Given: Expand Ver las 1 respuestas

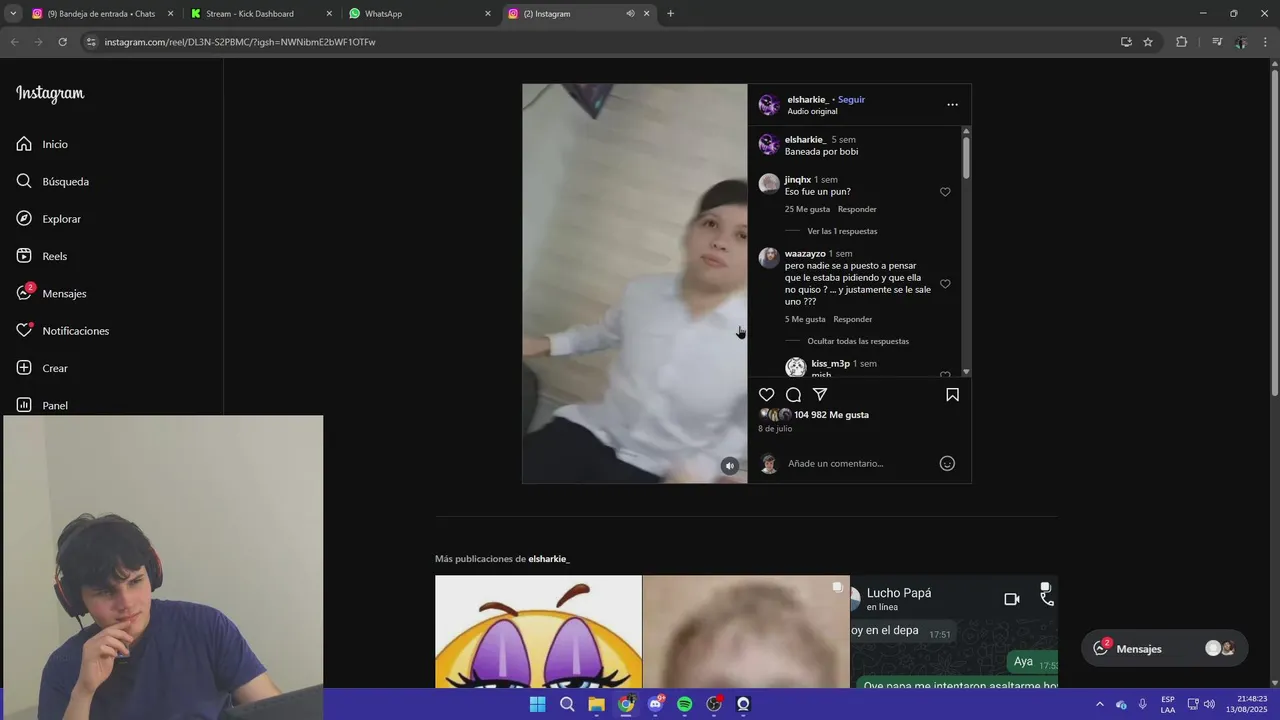Looking at the screenshot, I should tap(842, 231).
